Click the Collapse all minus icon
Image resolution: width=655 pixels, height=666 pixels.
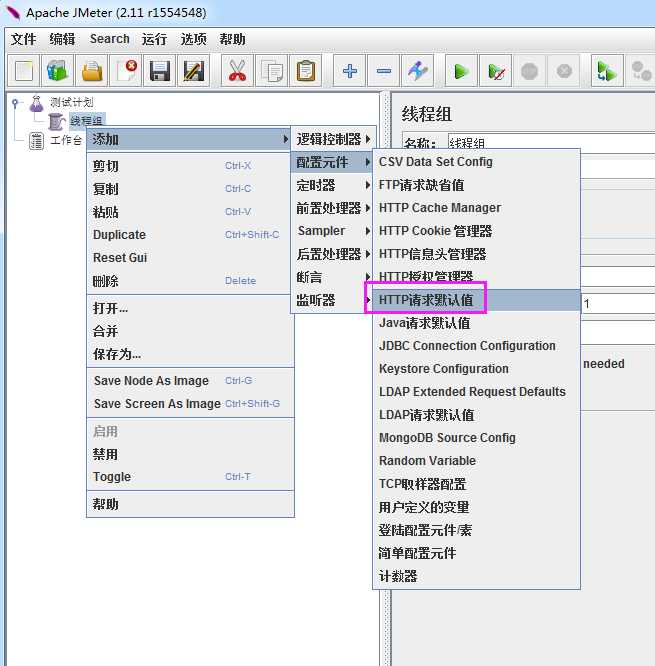(384, 71)
